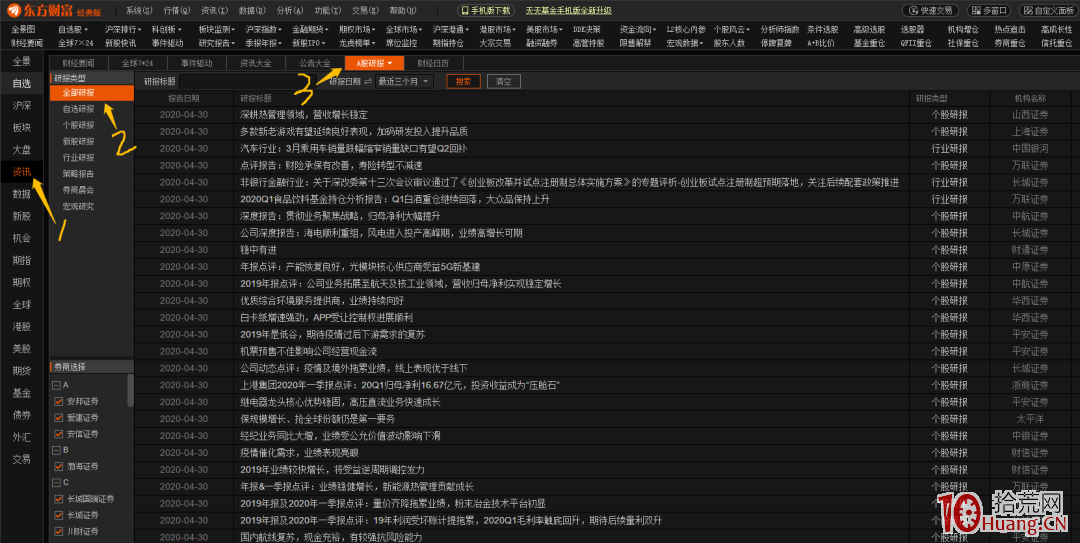The width and height of the screenshot is (1080, 543).
Task: Switch to the 全球7*24 tab
Action: pyautogui.click(x=138, y=63)
